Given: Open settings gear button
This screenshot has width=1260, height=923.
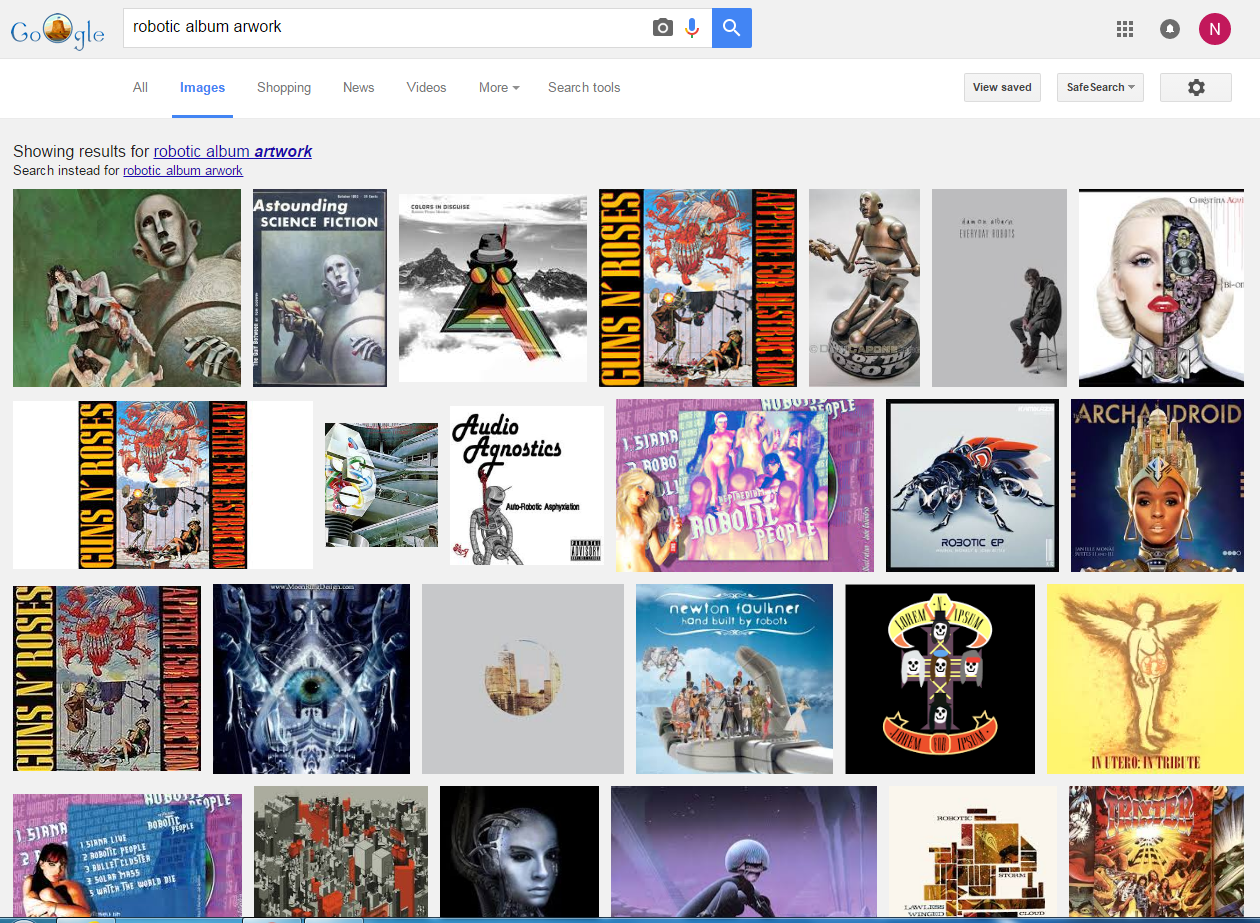Looking at the screenshot, I should point(1196,87).
